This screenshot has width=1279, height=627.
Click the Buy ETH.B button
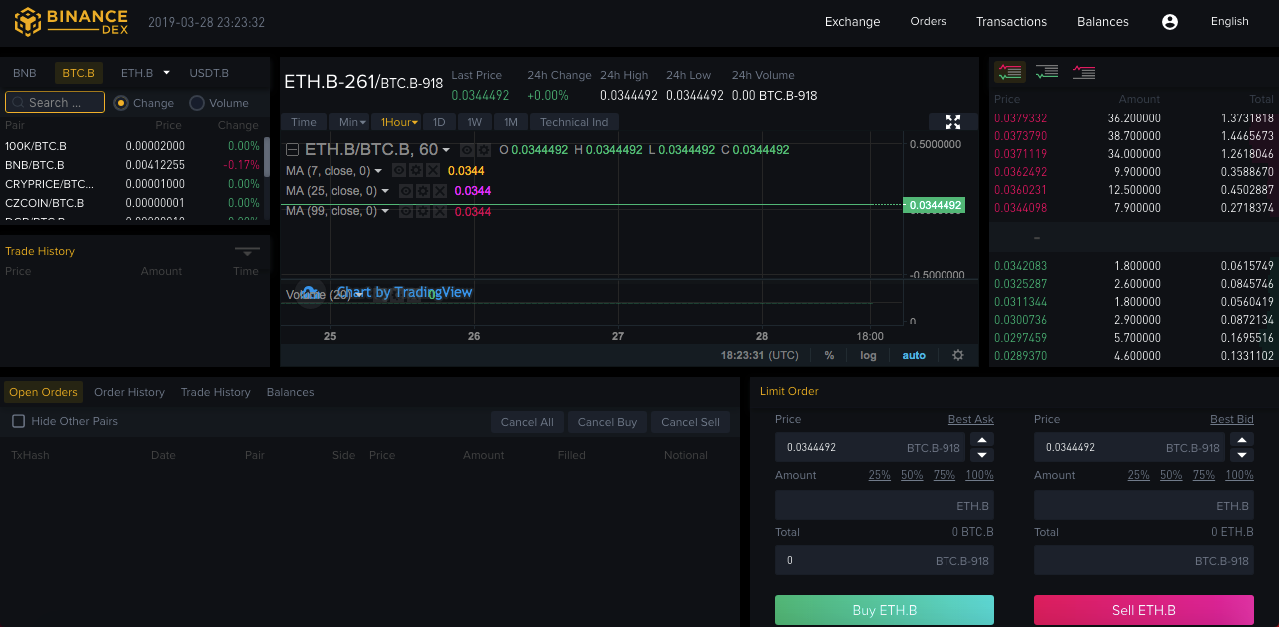[884, 610]
